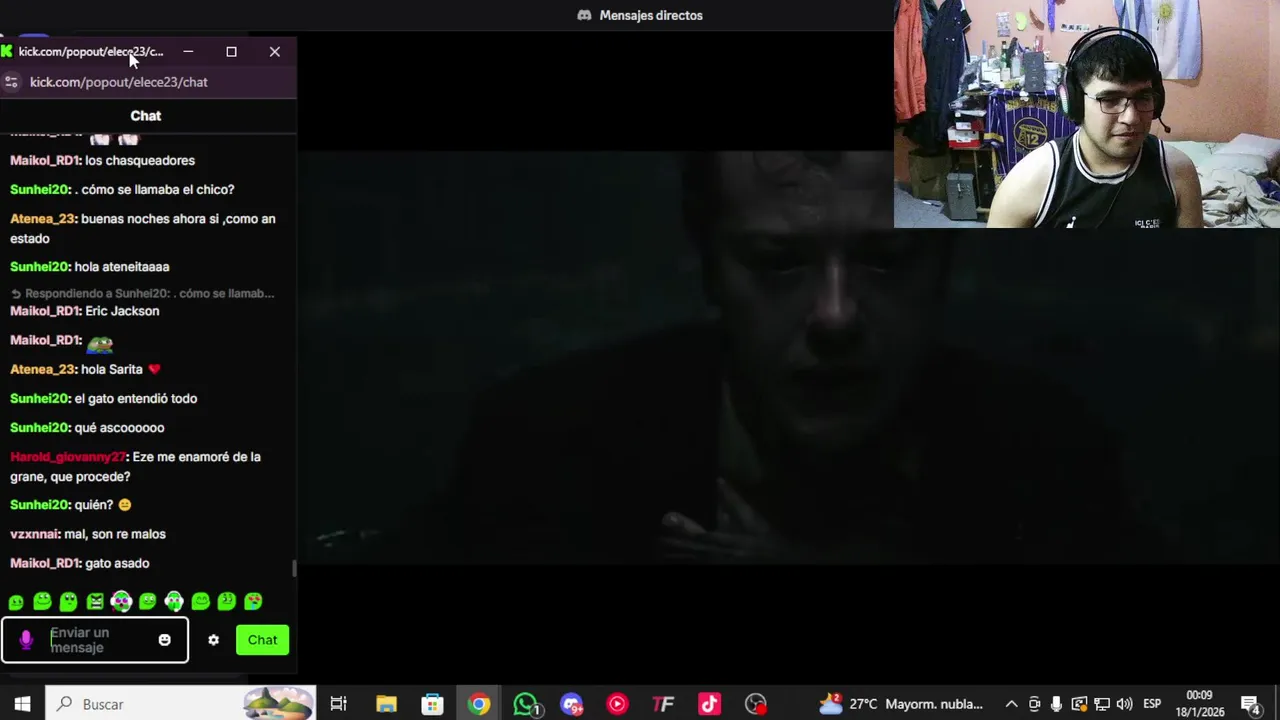Open File Explorer from the taskbar

pos(386,704)
